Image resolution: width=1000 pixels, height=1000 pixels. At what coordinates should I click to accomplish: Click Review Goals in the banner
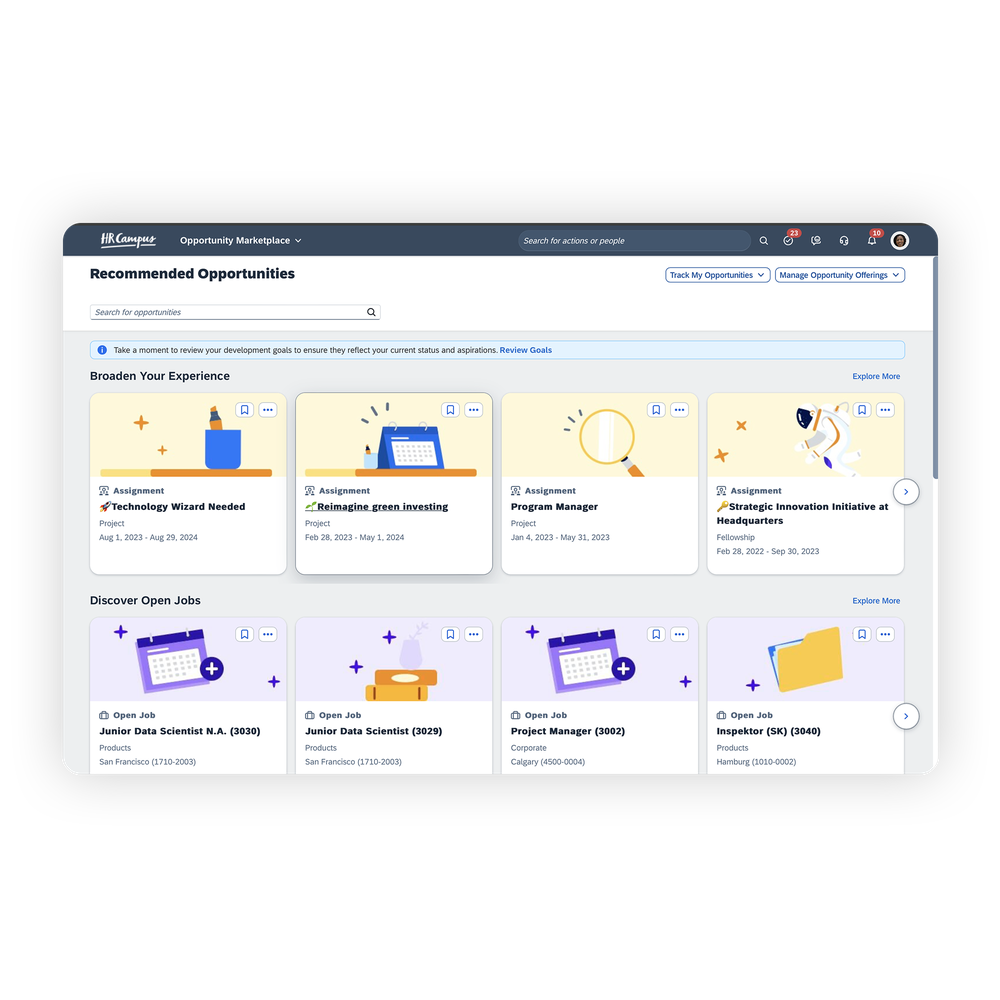525,350
